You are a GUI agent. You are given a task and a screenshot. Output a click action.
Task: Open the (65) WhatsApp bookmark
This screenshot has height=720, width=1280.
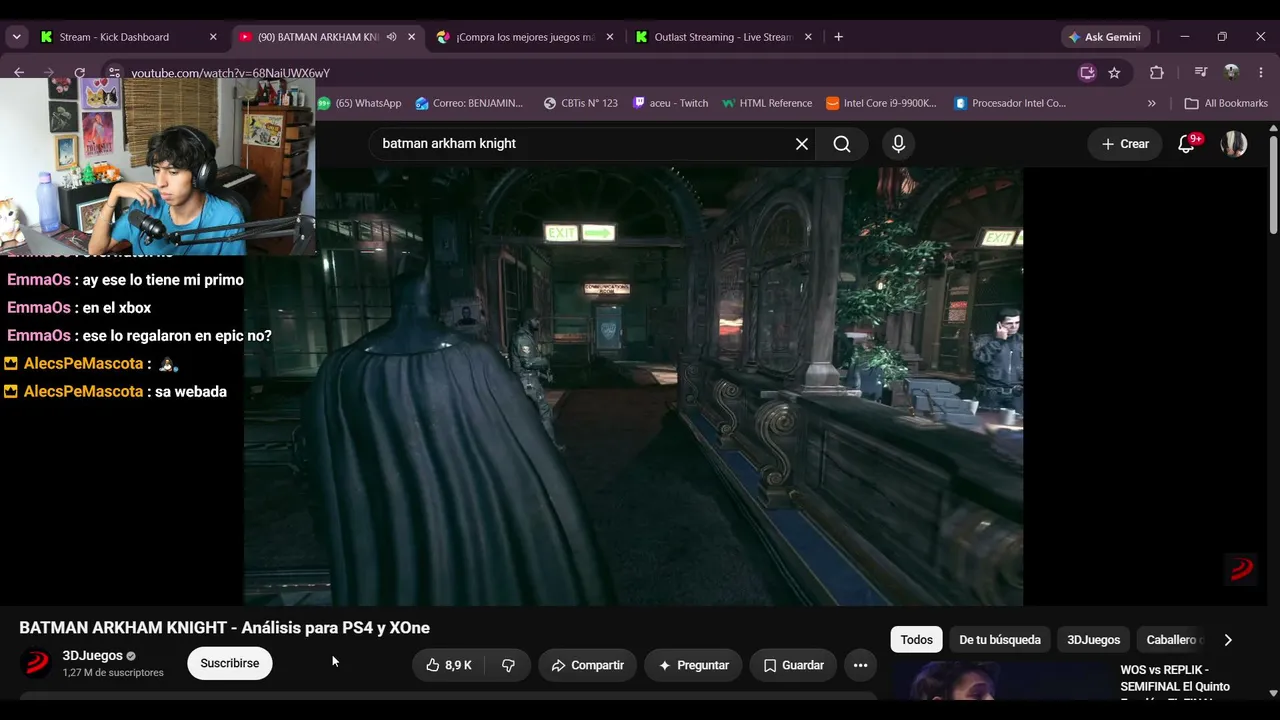tap(359, 103)
